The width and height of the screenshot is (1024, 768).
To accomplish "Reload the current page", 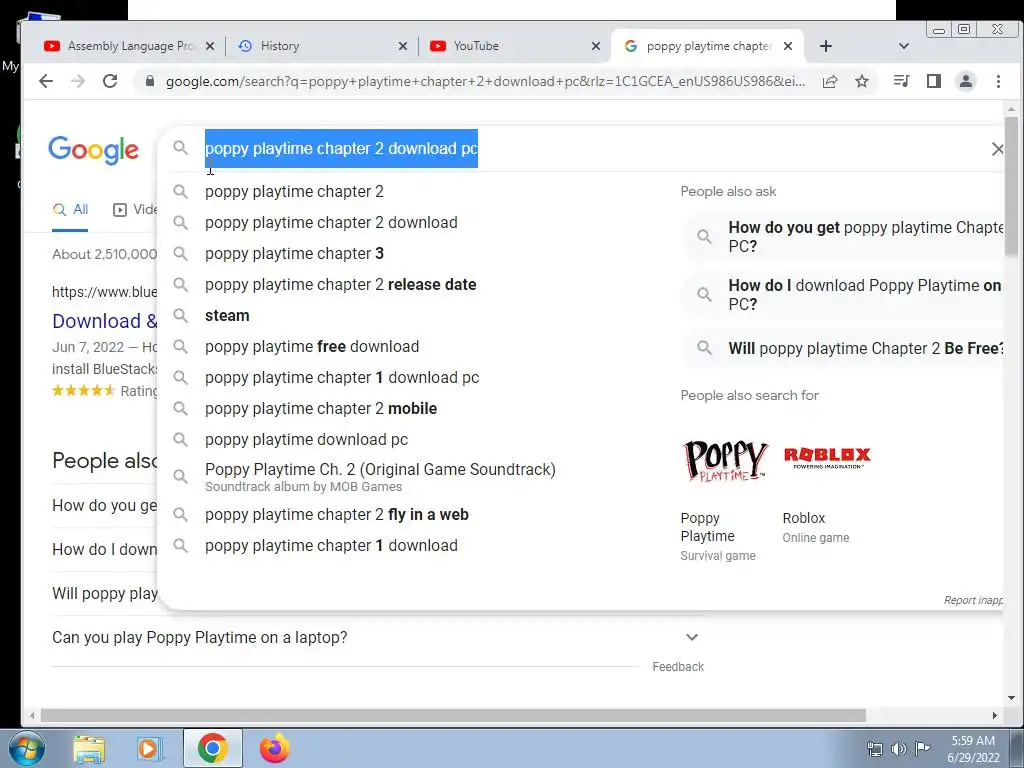I will 110,81.
